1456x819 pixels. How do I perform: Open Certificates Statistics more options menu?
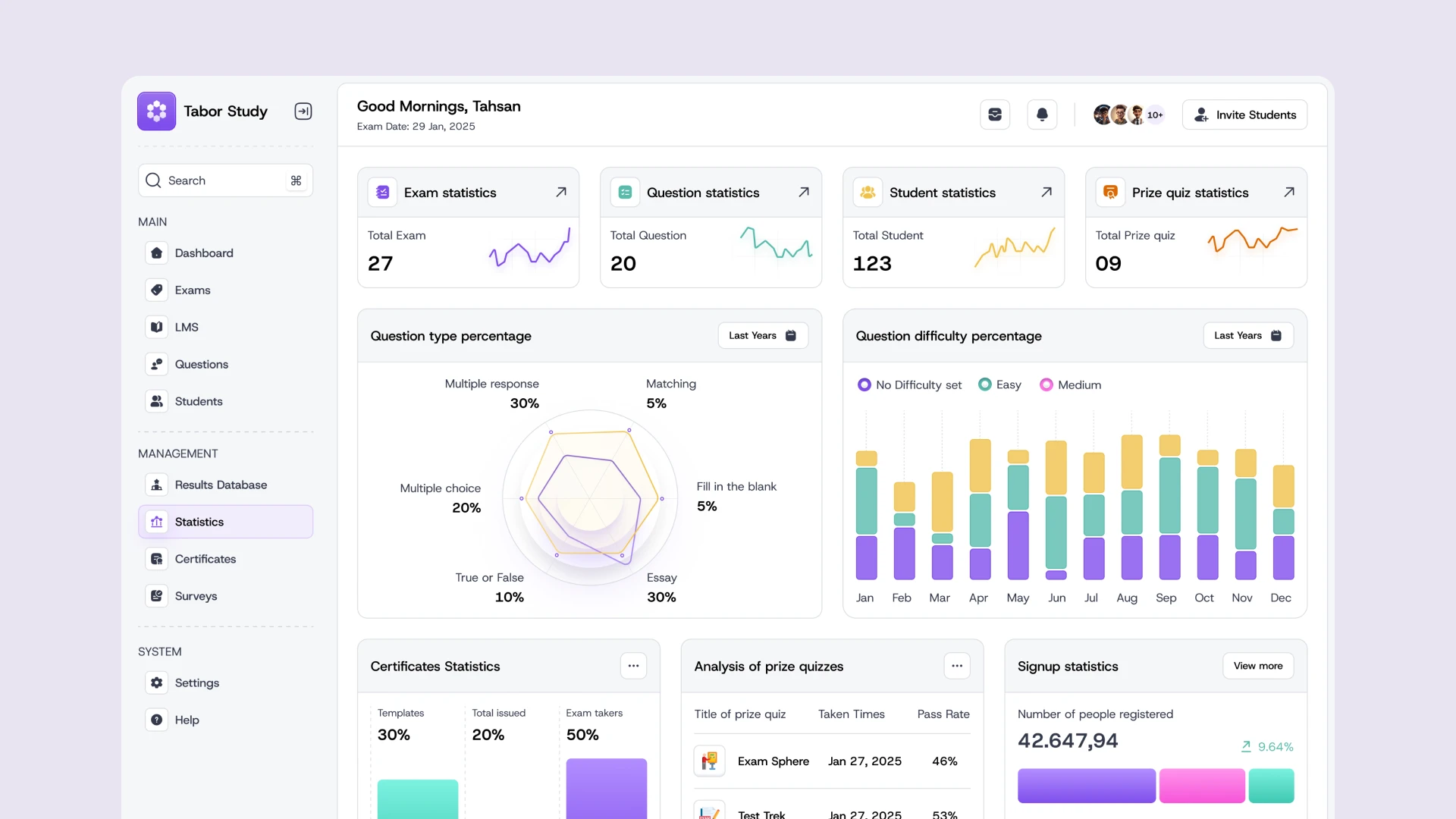(633, 666)
